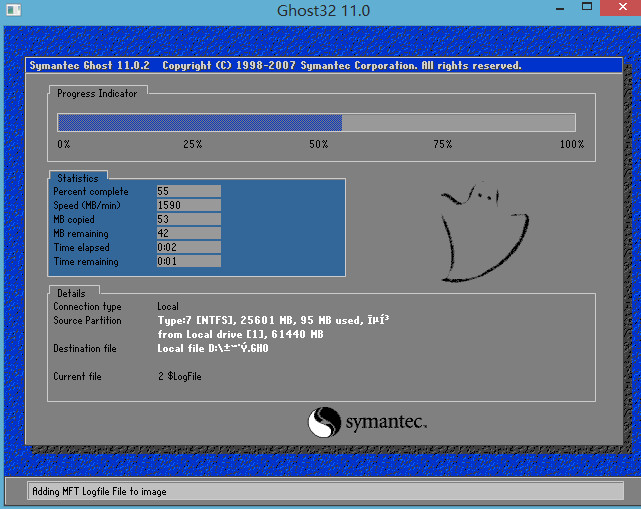
Task: Click the 'Source Partition' label
Action: coord(87,321)
